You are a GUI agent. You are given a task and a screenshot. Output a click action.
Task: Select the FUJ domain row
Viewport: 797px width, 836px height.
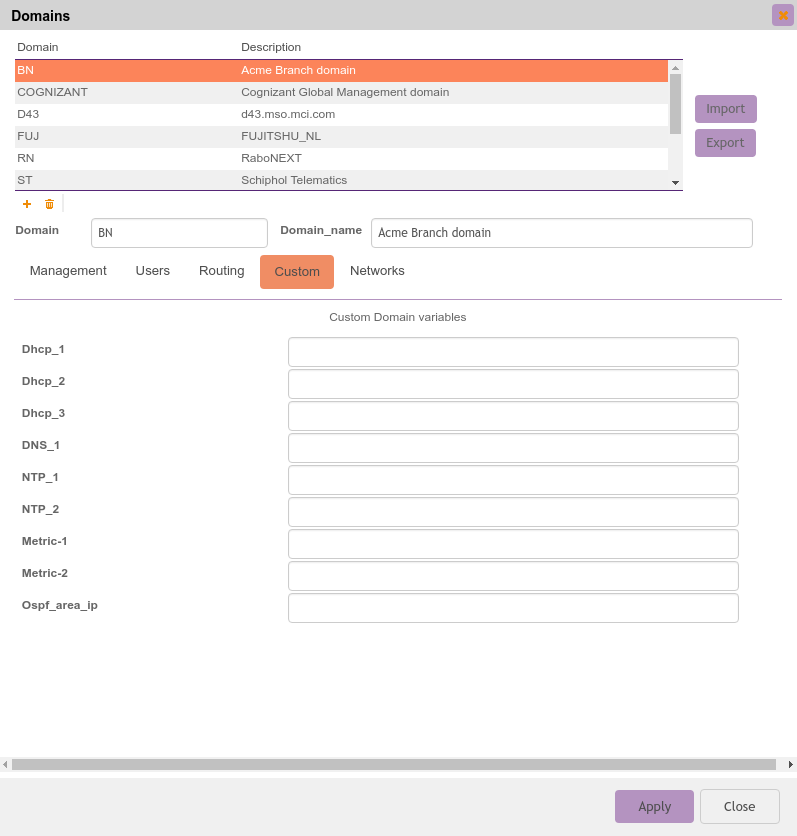point(340,136)
